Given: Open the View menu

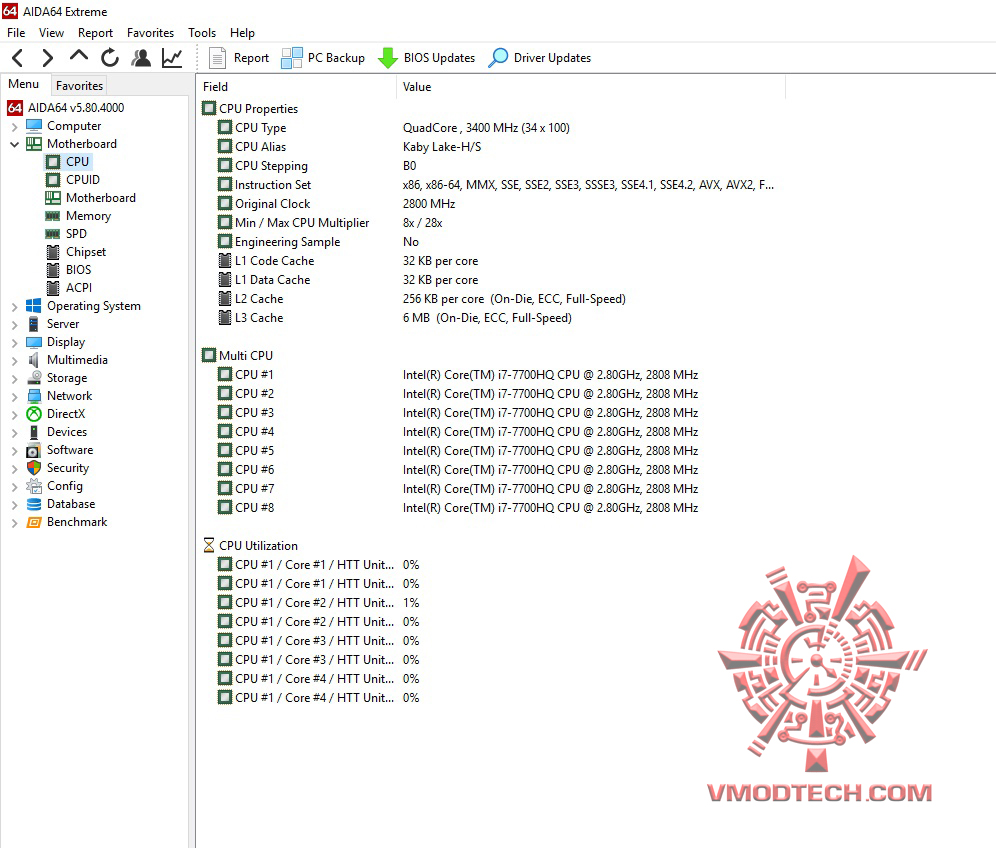Looking at the screenshot, I should point(51,32).
